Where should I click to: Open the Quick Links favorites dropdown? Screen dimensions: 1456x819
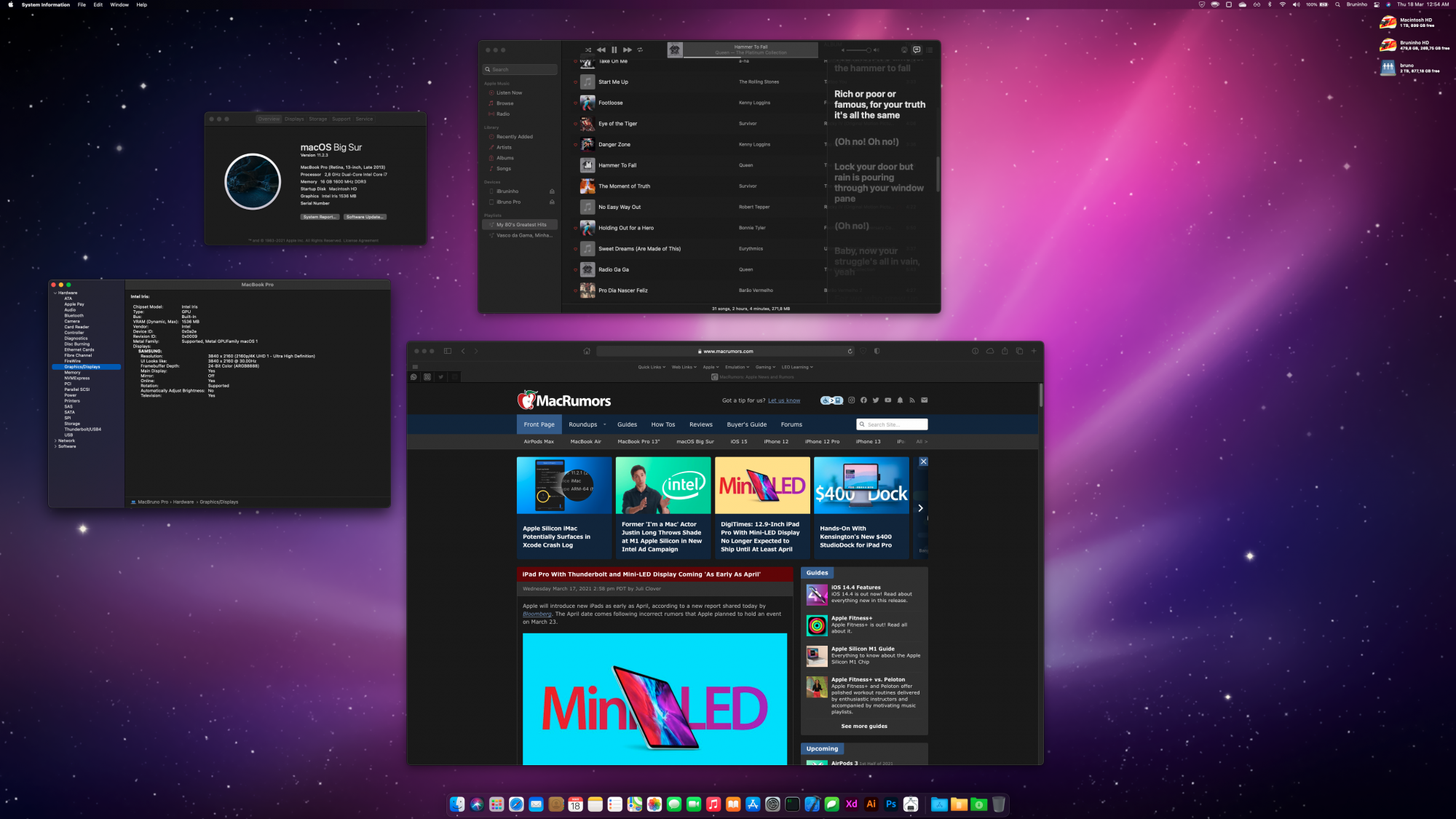pos(652,367)
